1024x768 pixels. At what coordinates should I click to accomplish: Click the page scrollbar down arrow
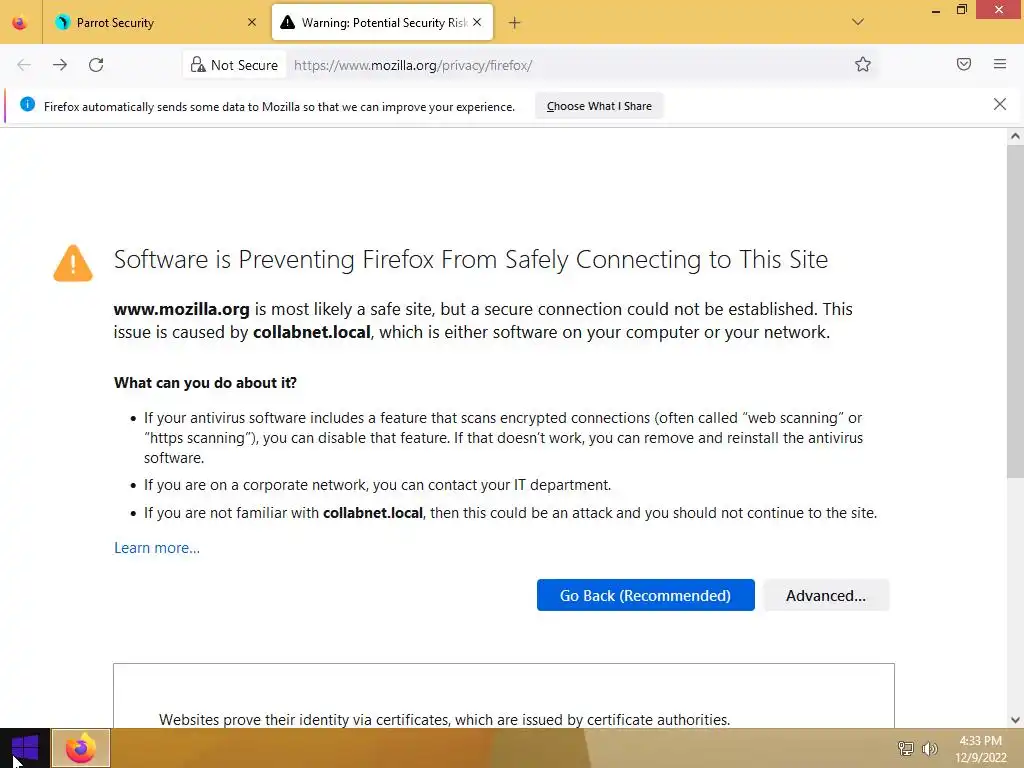tap(1015, 719)
